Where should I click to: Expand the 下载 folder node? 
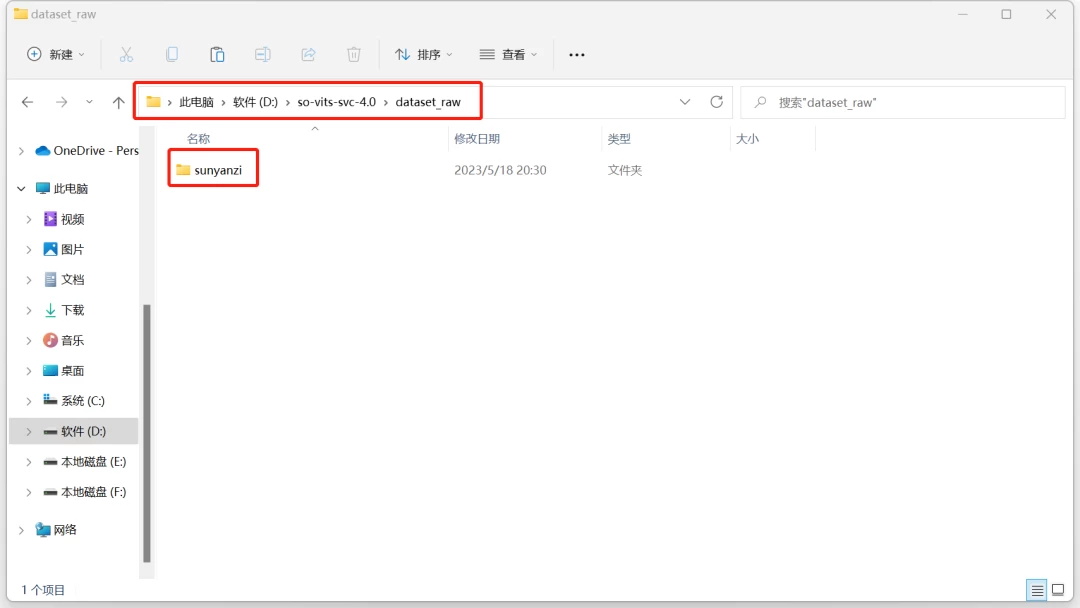(29, 311)
